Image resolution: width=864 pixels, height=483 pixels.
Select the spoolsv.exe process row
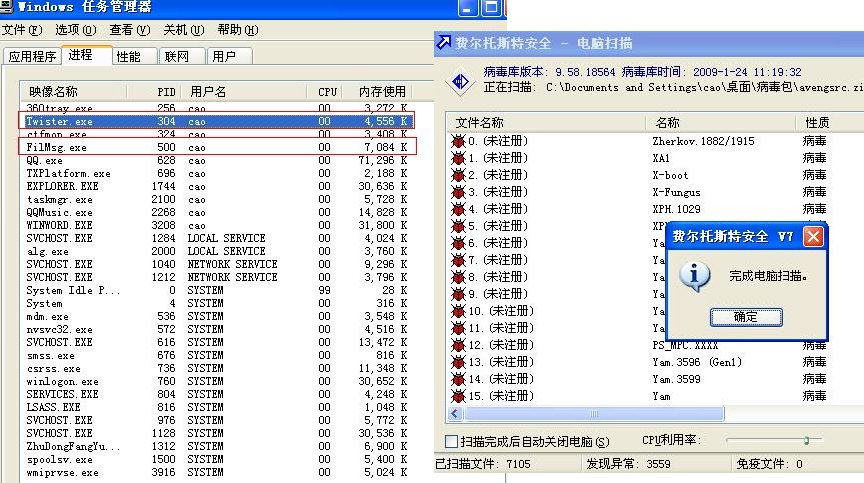click(x=217, y=459)
